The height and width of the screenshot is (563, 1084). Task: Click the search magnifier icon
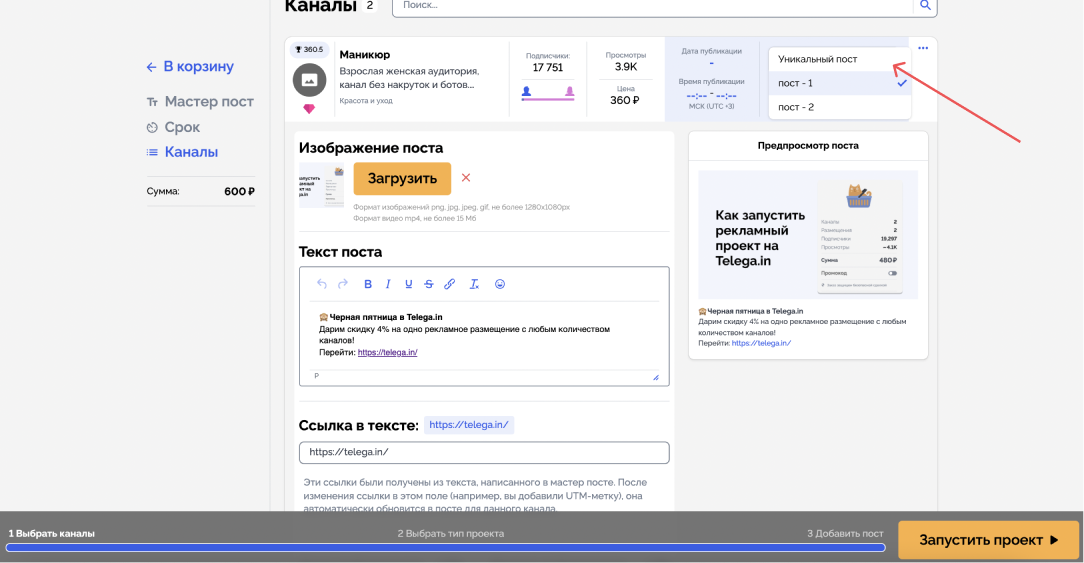[926, 6]
